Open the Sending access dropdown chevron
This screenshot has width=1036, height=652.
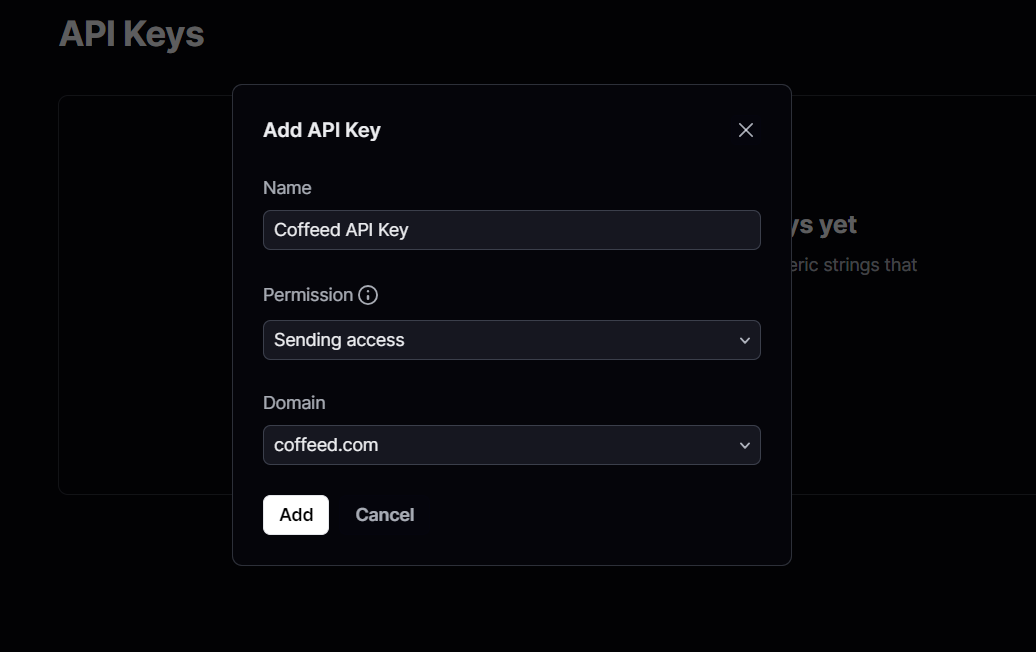tap(745, 340)
